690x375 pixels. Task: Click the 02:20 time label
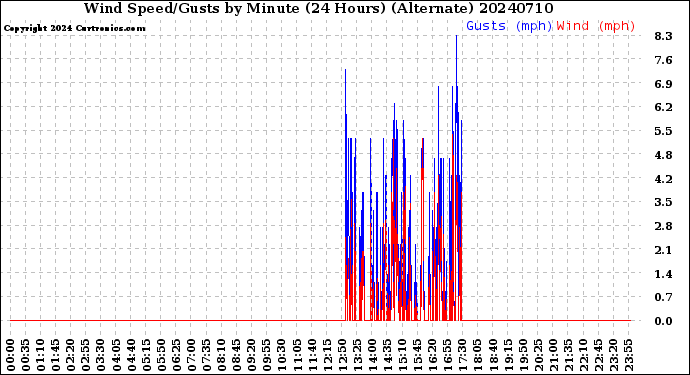click(x=71, y=355)
